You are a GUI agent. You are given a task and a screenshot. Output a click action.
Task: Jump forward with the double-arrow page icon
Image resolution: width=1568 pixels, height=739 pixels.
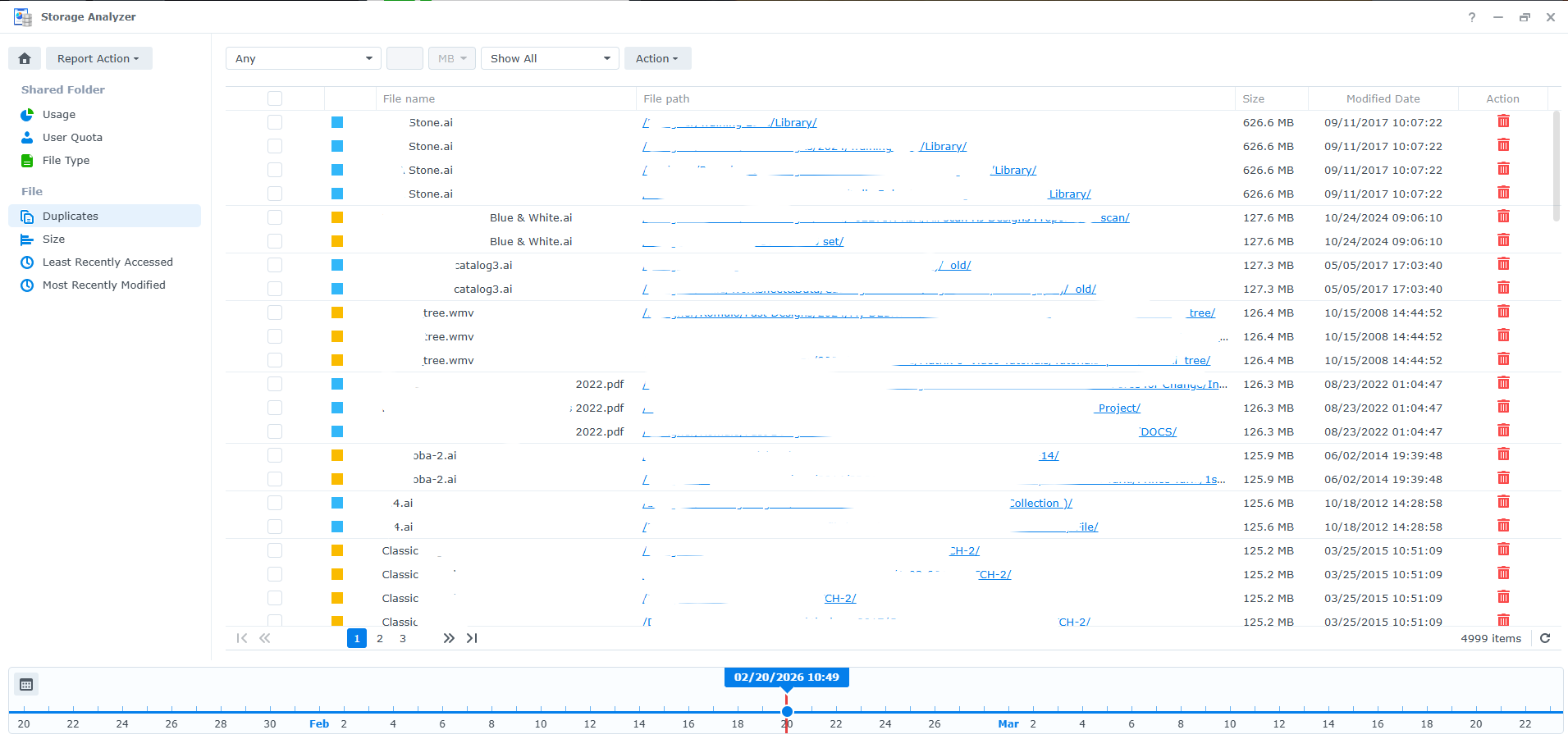(x=449, y=638)
